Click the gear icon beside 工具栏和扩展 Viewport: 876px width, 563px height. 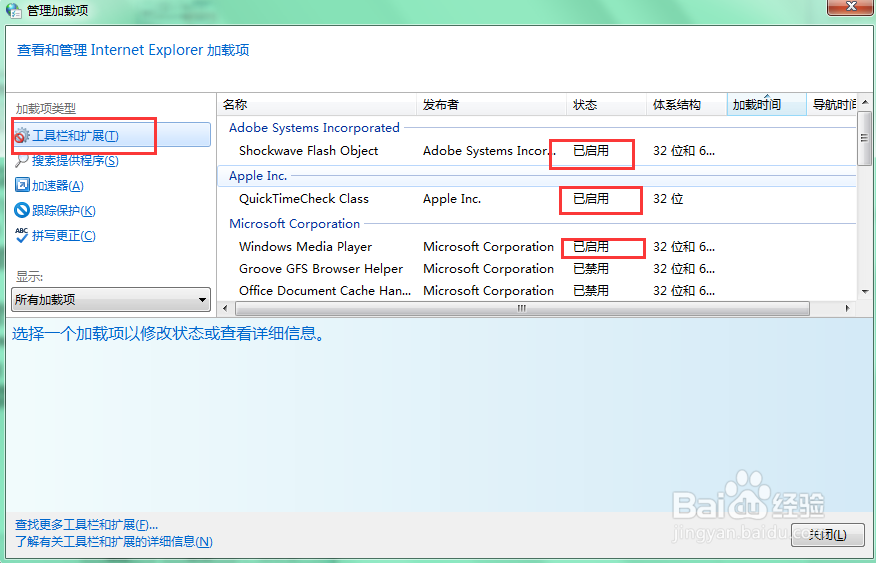coord(21,136)
